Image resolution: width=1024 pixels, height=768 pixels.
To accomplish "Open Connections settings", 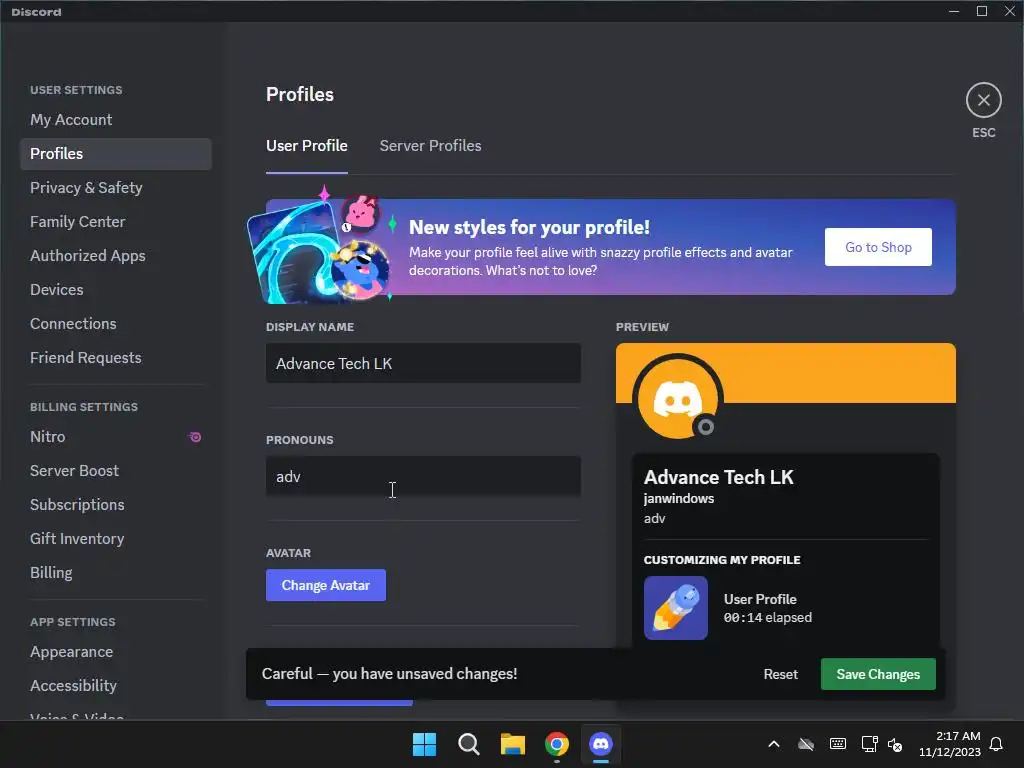I will tap(116, 323).
